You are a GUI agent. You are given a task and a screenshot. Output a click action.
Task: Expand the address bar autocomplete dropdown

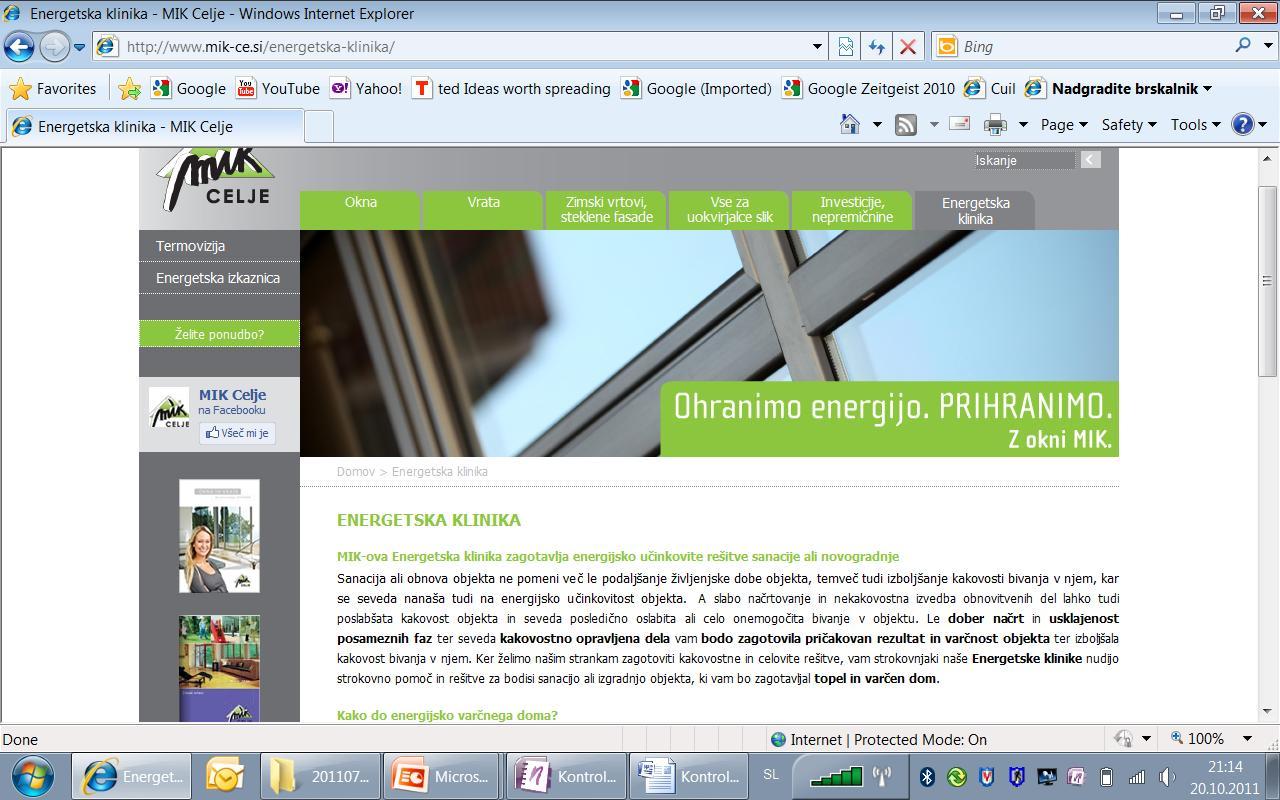click(817, 46)
